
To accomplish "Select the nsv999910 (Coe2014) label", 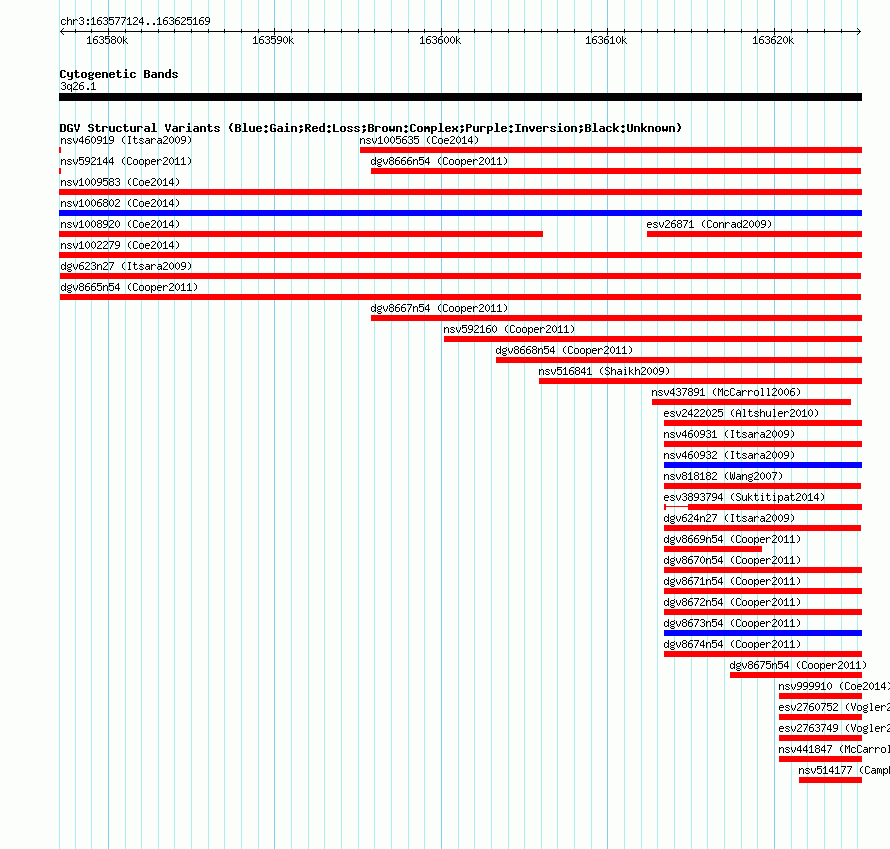I will point(834,686).
